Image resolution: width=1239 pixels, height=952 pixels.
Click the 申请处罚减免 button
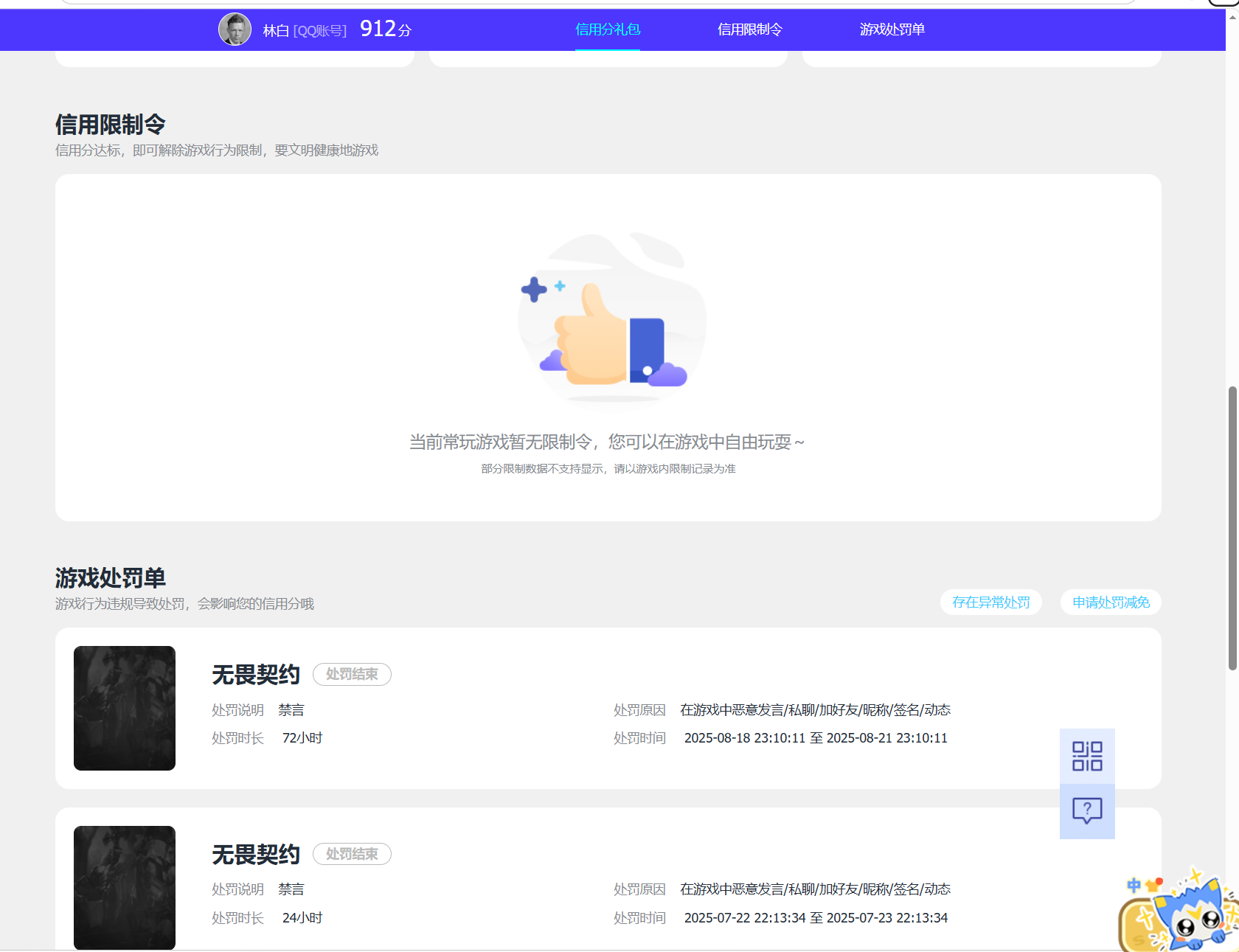tap(1111, 602)
